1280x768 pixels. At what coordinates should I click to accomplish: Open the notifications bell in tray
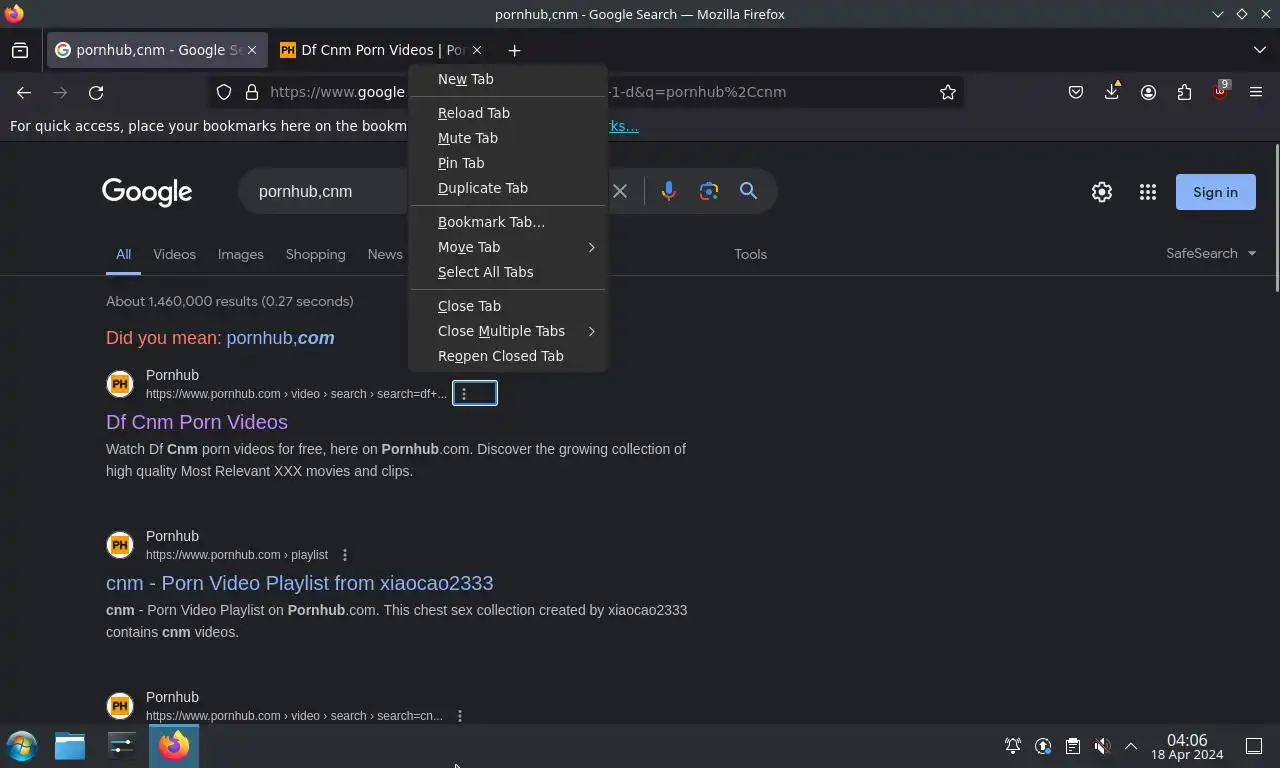pos(1013,746)
